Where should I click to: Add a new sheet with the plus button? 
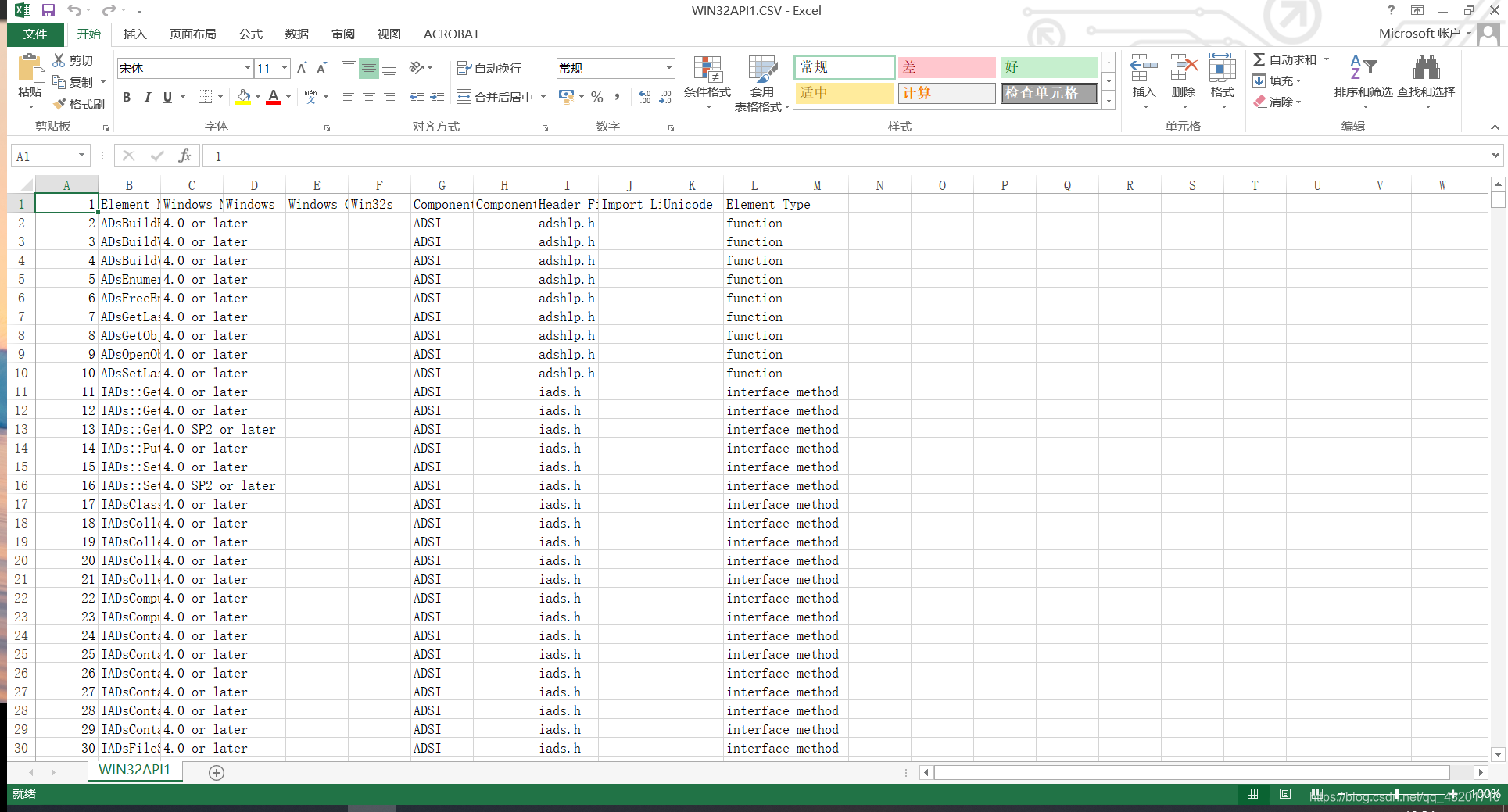217,773
